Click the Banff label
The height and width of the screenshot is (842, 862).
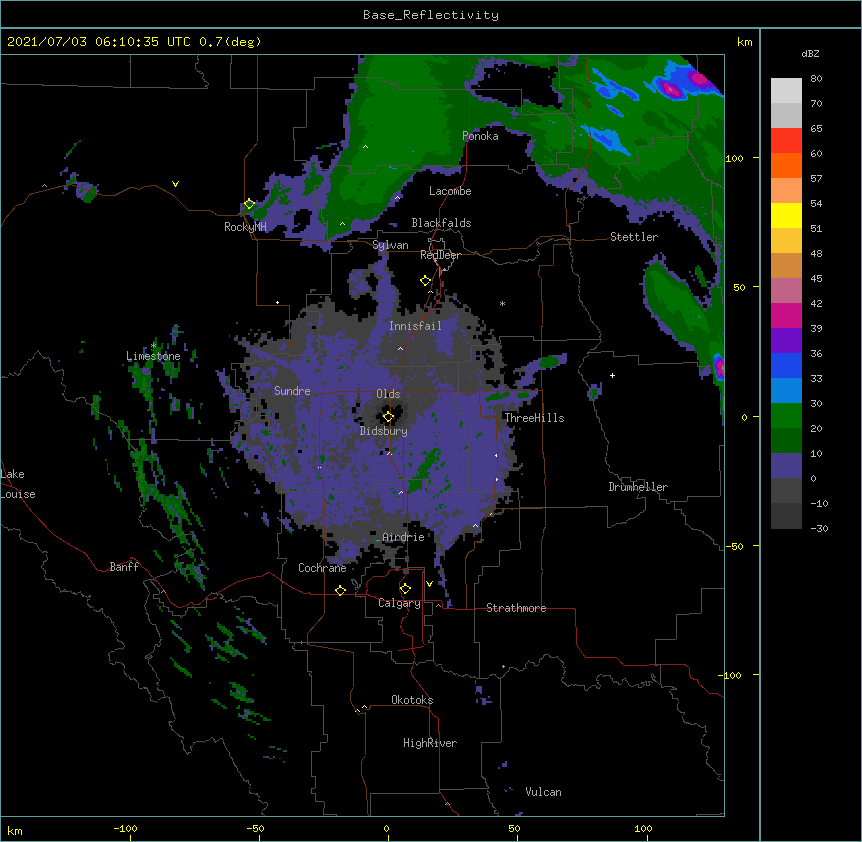point(124,567)
